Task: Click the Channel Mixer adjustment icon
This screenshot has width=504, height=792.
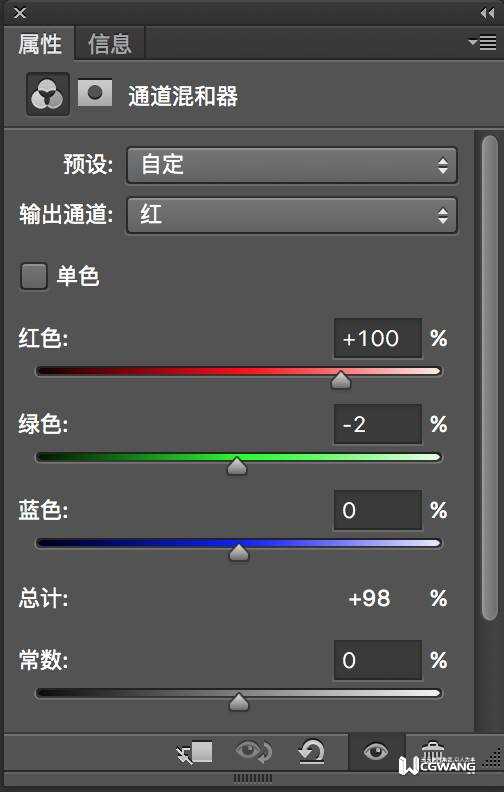Action: (x=47, y=94)
